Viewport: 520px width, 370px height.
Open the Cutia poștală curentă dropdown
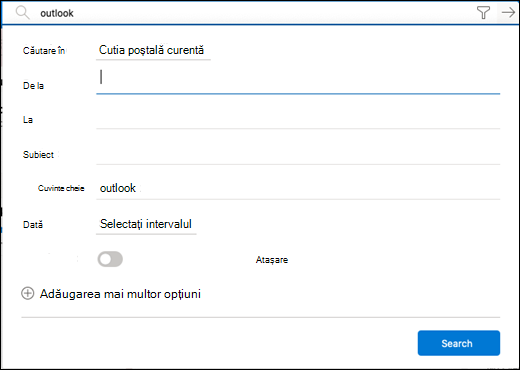tap(153, 51)
